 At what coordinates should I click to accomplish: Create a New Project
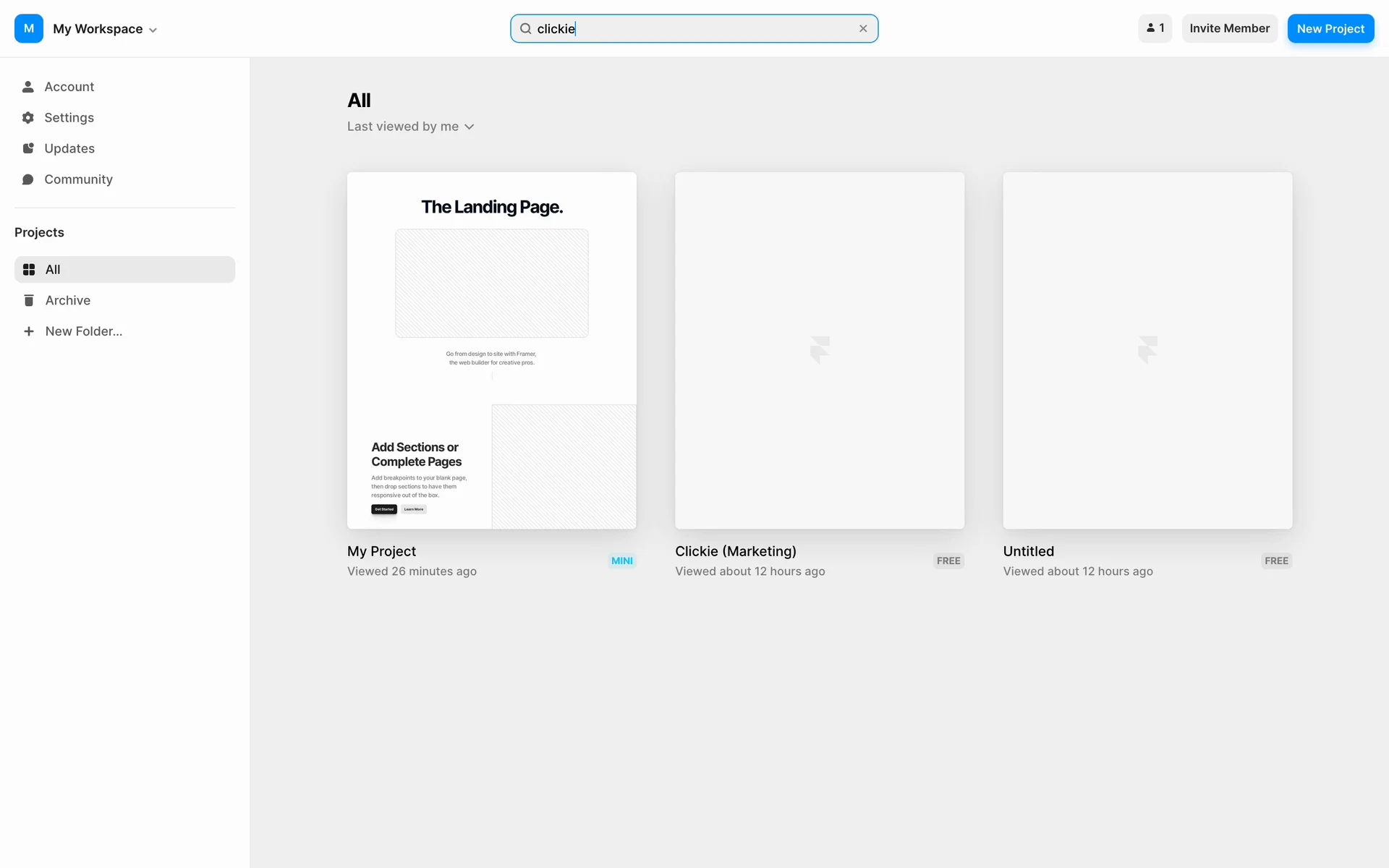coord(1330,29)
